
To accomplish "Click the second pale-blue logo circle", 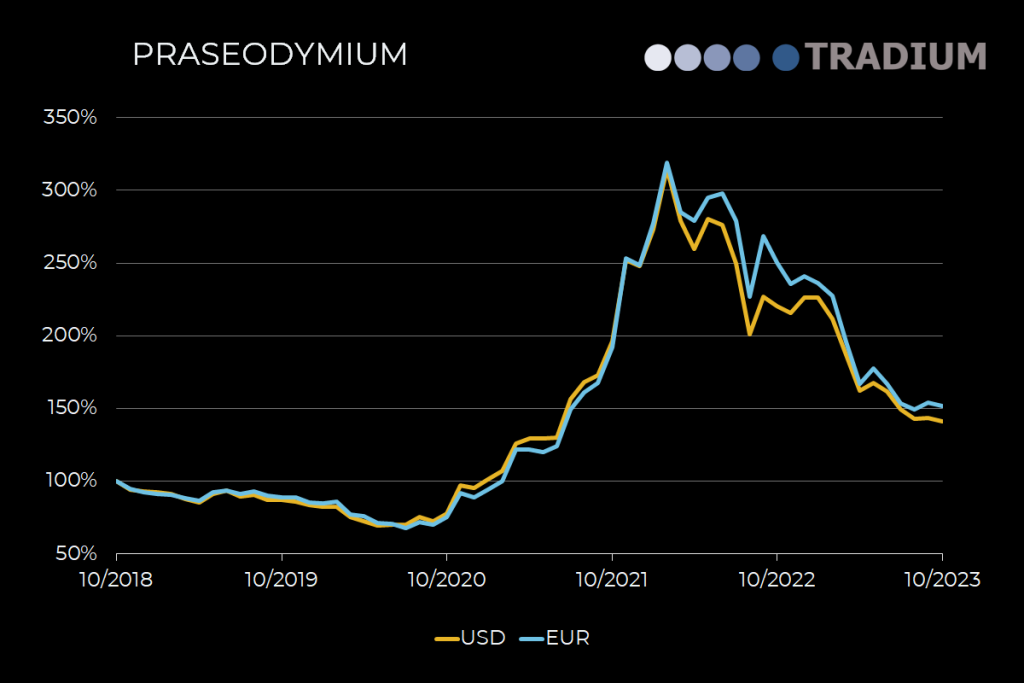I will pyautogui.click(x=688, y=57).
